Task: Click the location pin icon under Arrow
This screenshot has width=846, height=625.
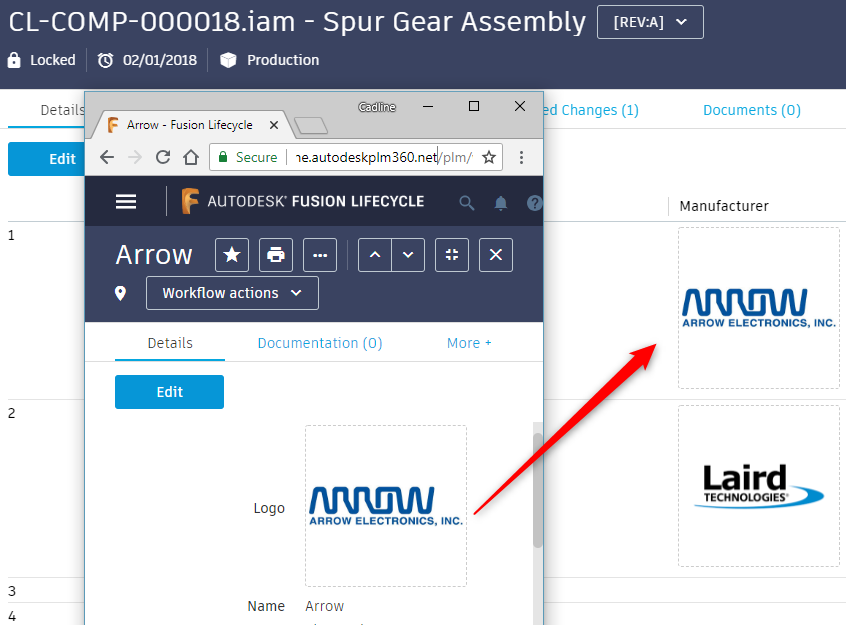Action: click(120, 293)
